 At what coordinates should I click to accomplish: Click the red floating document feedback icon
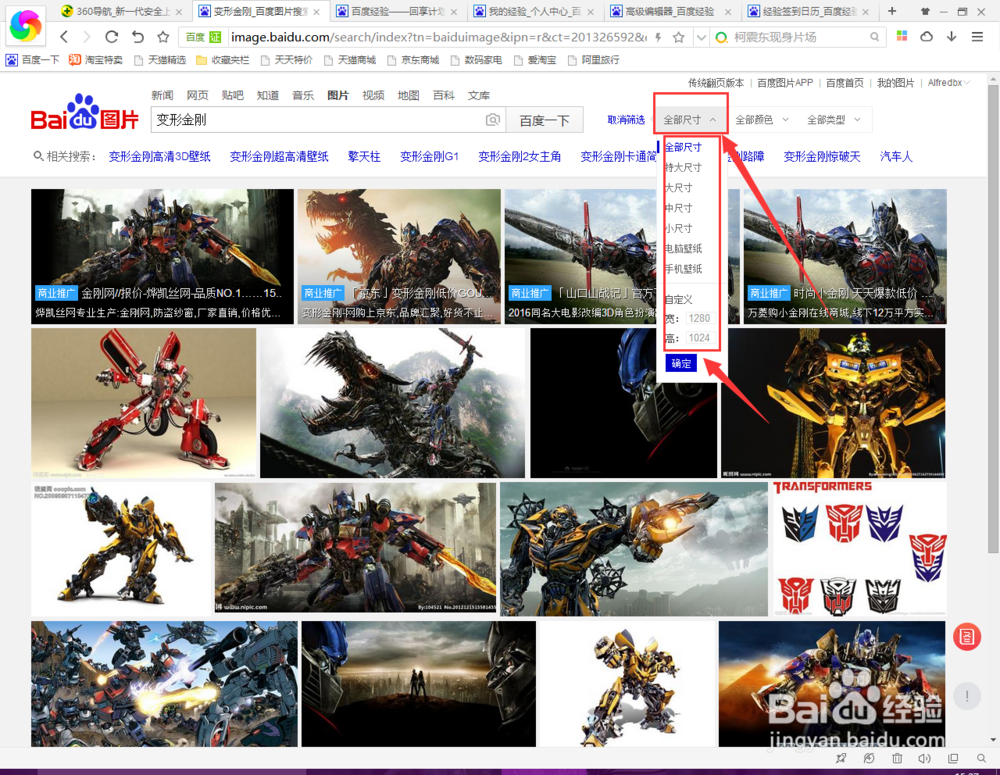click(967, 637)
